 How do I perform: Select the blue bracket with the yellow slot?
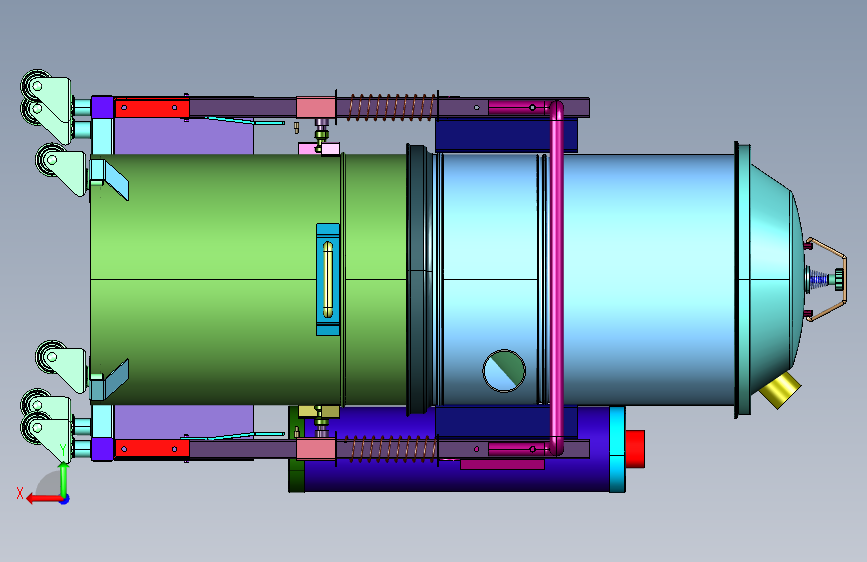click(x=328, y=279)
